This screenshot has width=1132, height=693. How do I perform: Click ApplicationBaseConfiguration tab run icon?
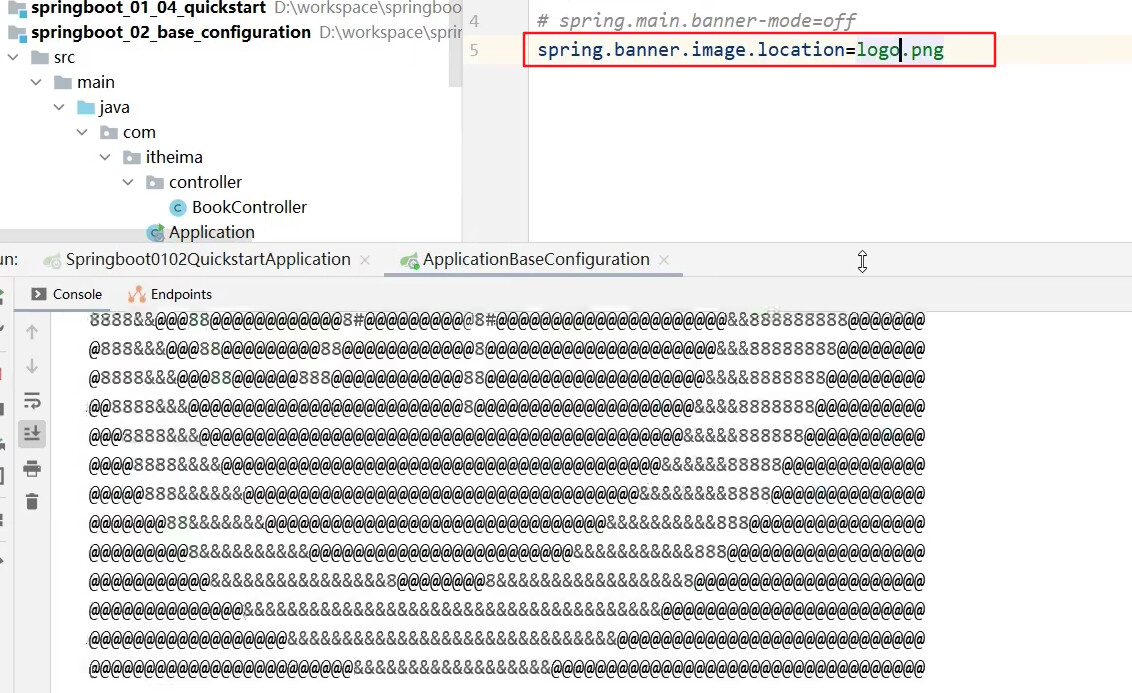tap(409, 261)
